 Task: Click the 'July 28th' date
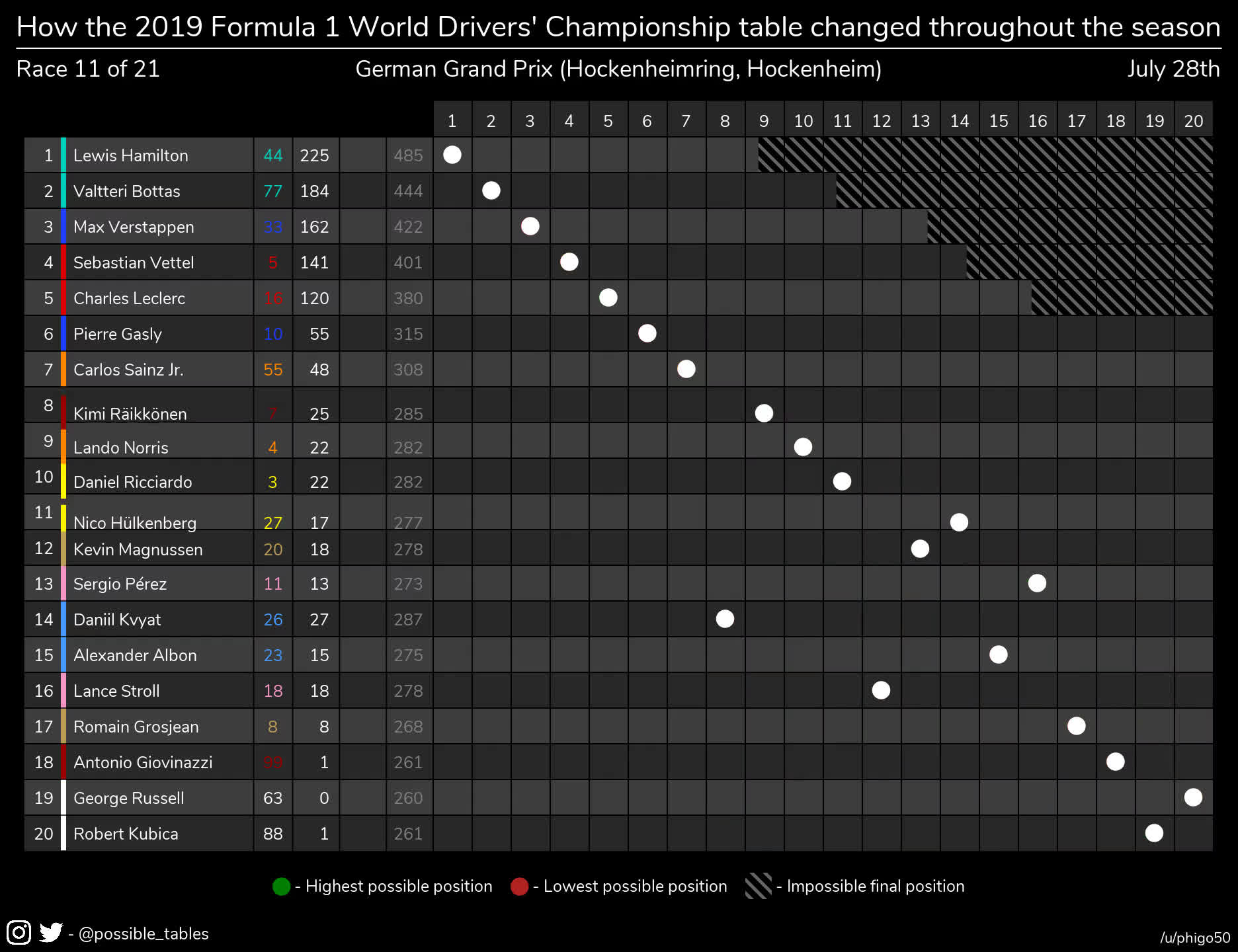coord(1173,69)
